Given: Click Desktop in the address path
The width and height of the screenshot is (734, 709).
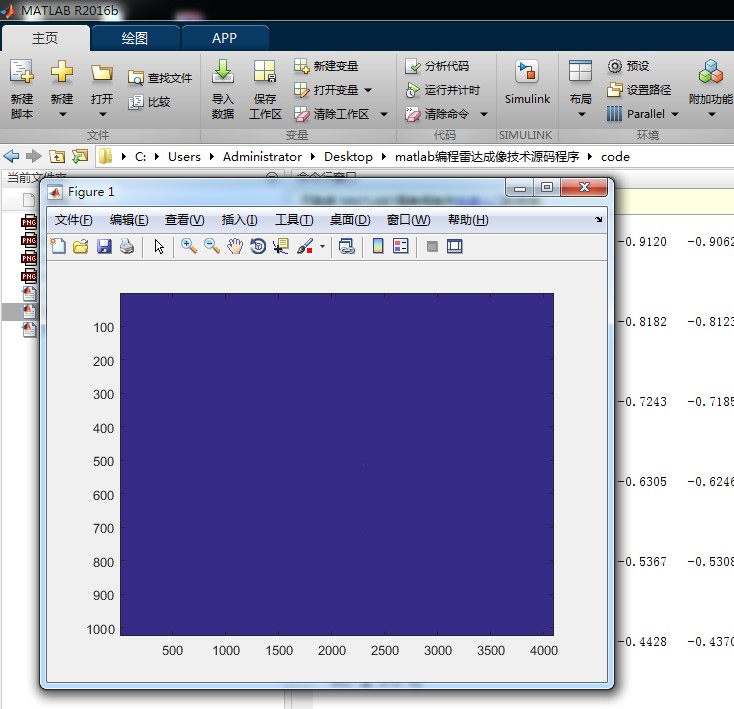Looking at the screenshot, I should tap(348, 156).
